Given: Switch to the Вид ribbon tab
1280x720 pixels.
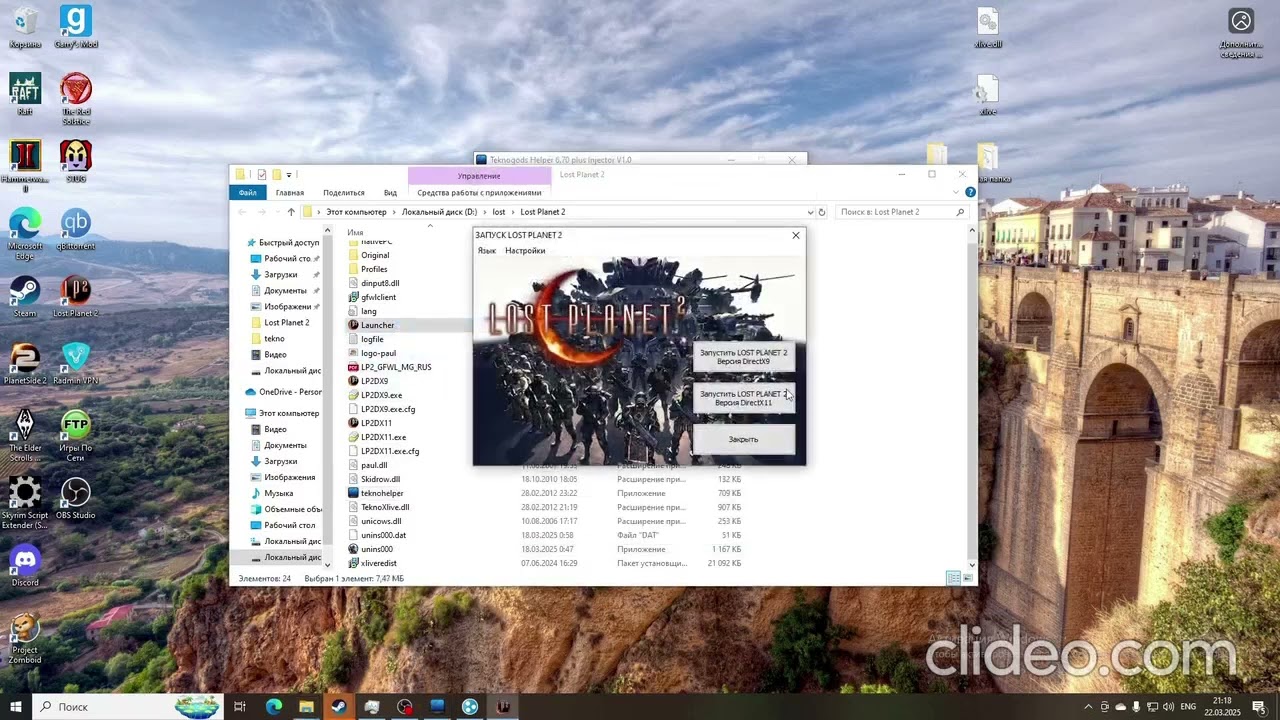Looking at the screenshot, I should 390,193.
